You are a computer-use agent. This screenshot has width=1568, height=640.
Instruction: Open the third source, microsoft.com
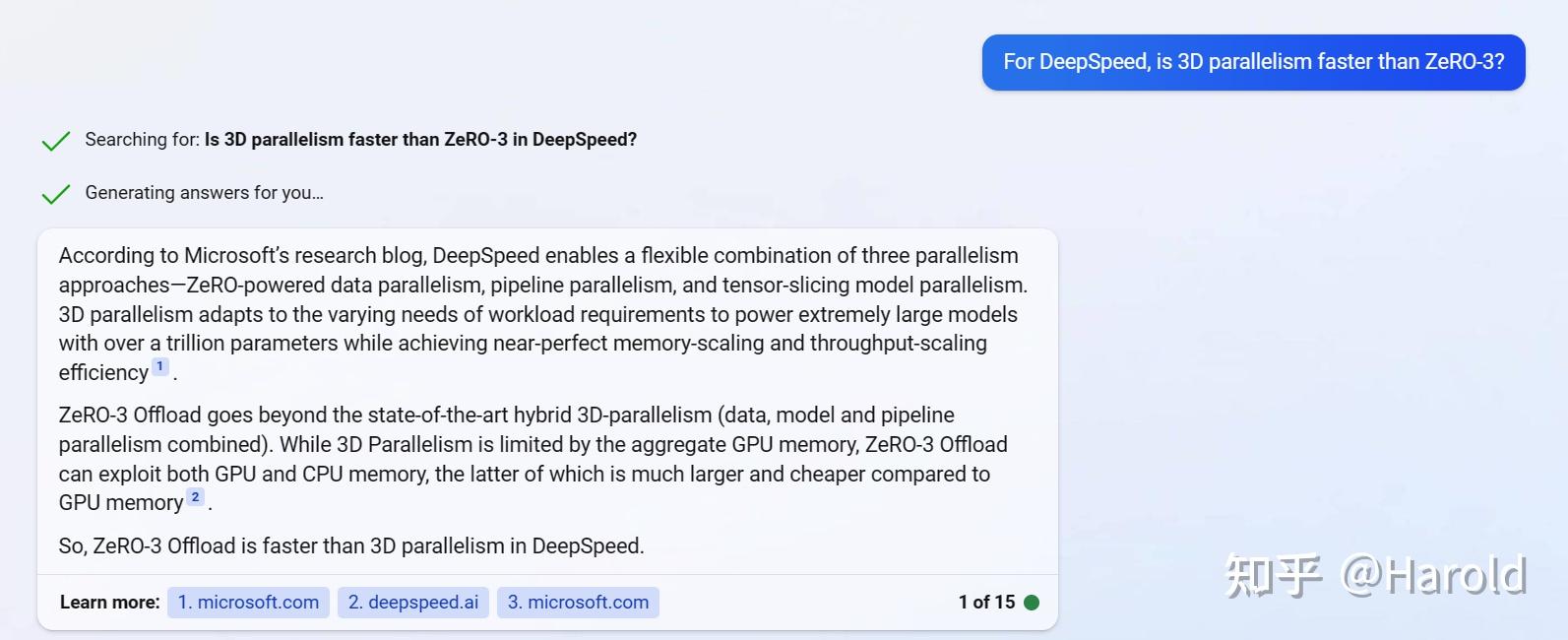(578, 602)
